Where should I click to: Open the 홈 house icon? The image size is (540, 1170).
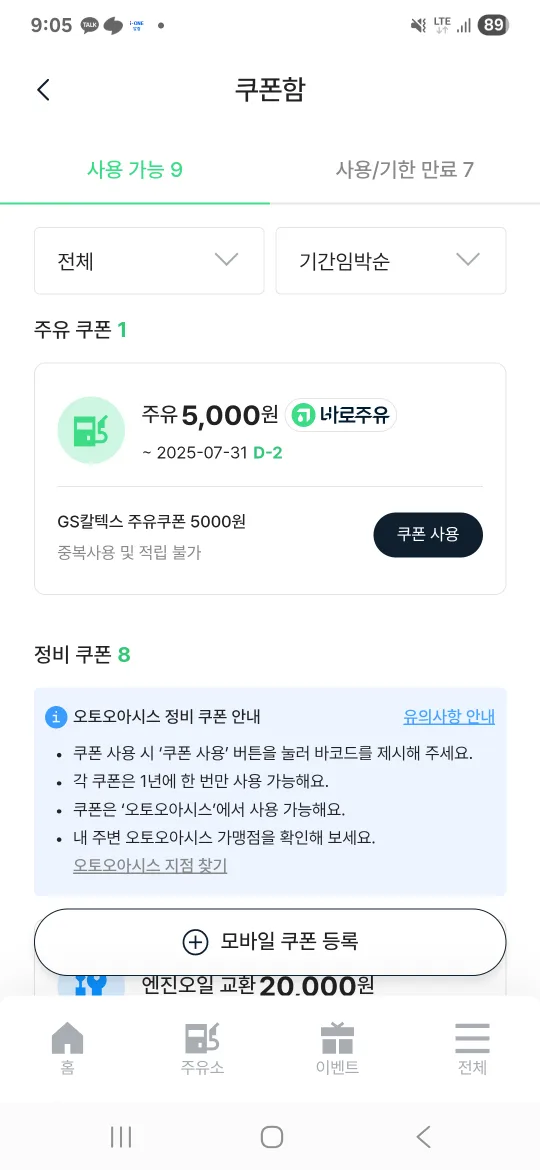[67, 1038]
